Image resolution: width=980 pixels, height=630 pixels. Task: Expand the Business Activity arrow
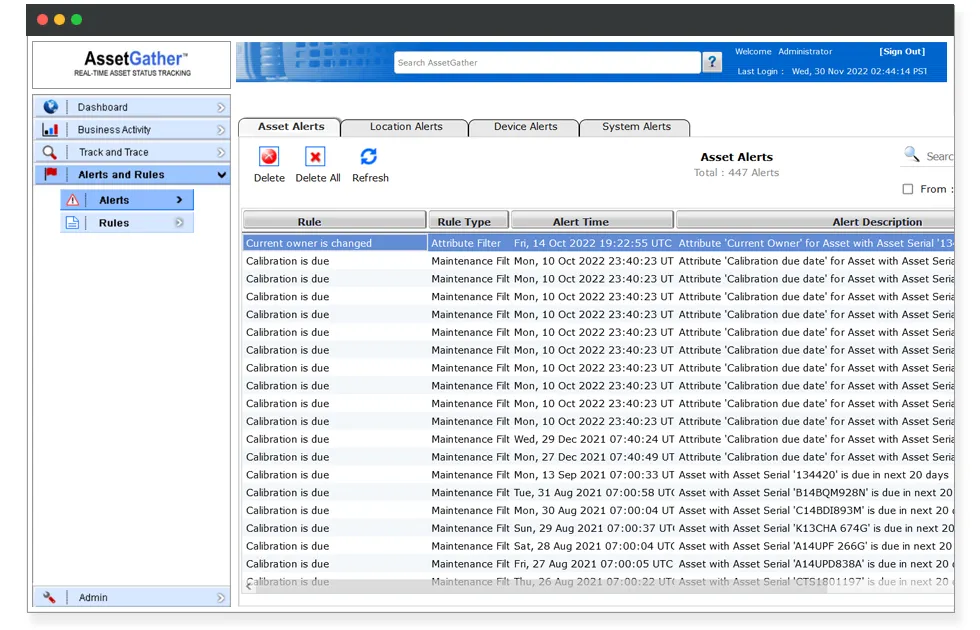pyautogui.click(x=221, y=130)
